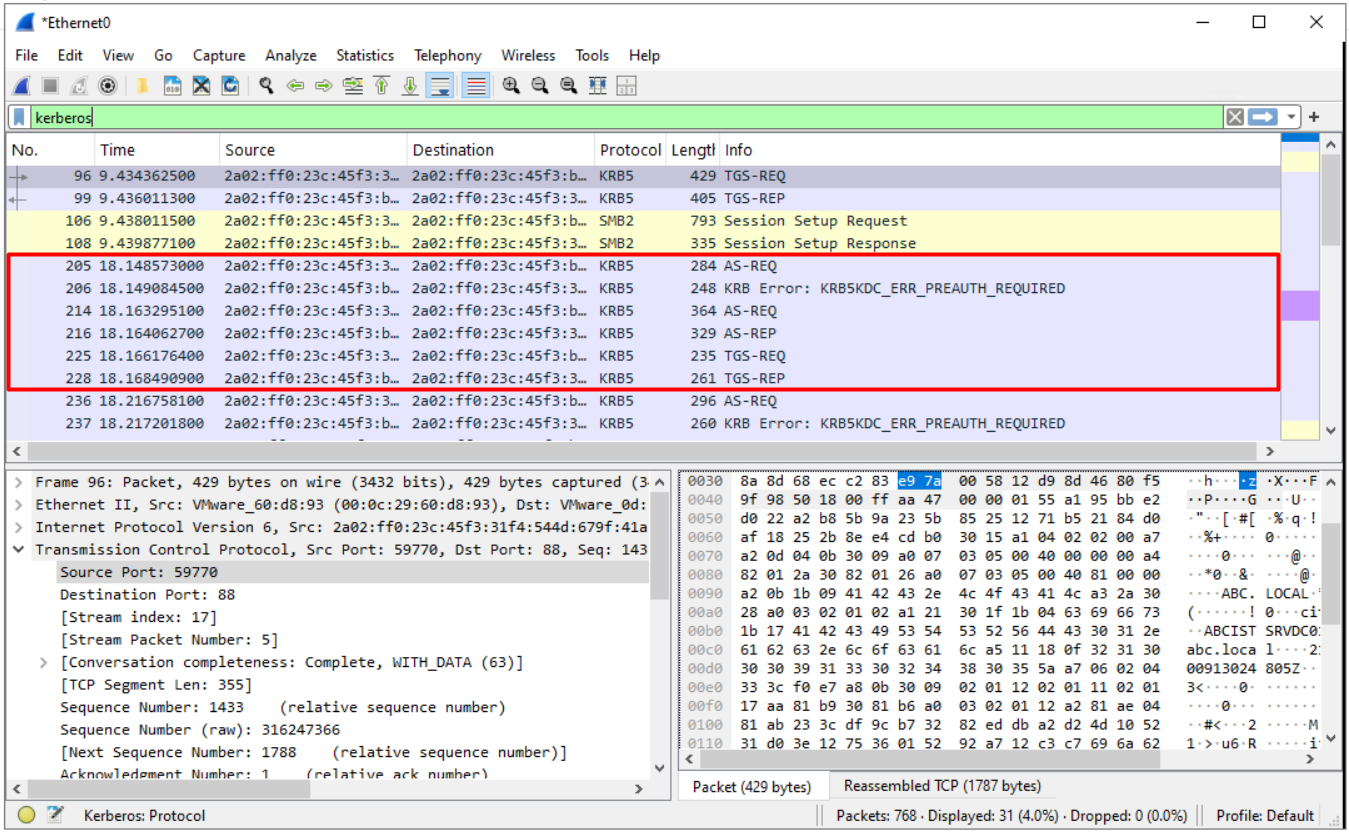This screenshot has width=1349, height=832.
Task: Sort packets by the No. column
Action: [x=50, y=150]
